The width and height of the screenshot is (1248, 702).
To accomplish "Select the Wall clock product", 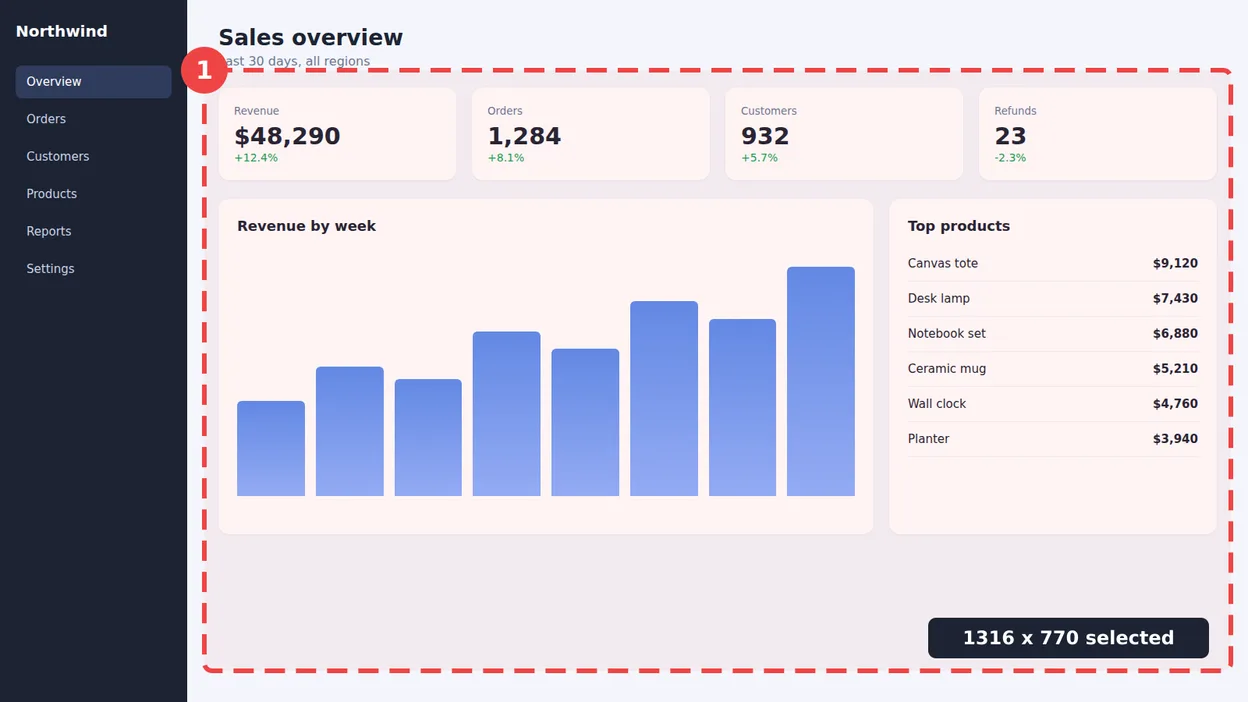I will click(1053, 404).
